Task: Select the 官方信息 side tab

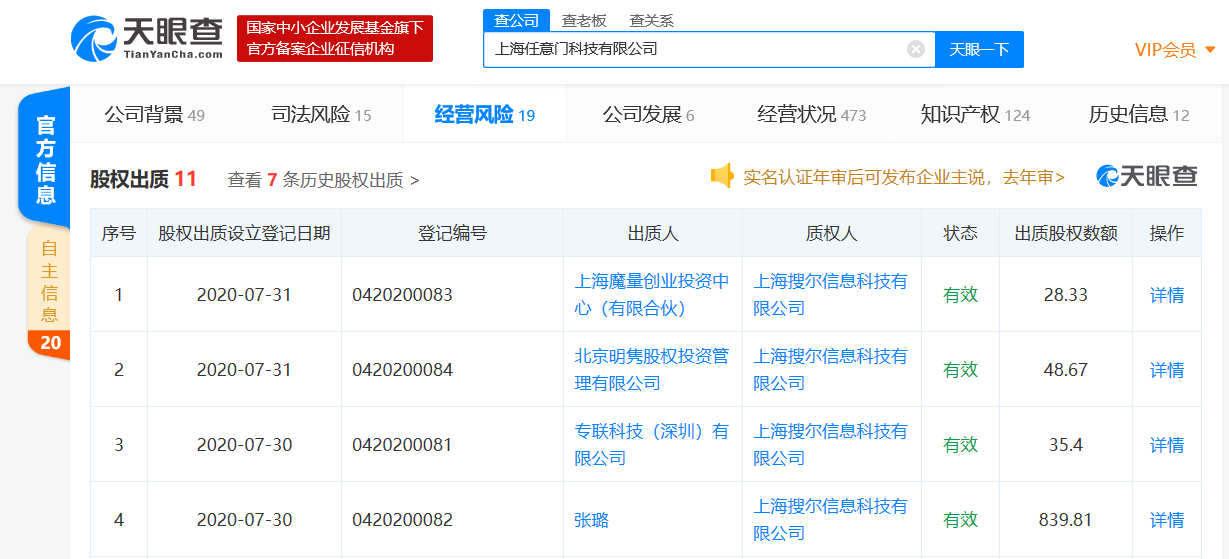Action: [x=46, y=160]
